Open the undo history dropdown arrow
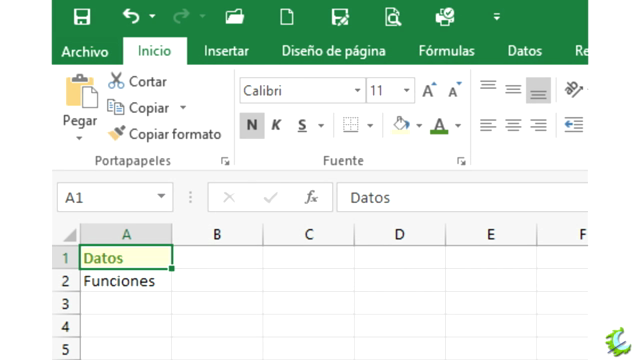 [152, 16]
